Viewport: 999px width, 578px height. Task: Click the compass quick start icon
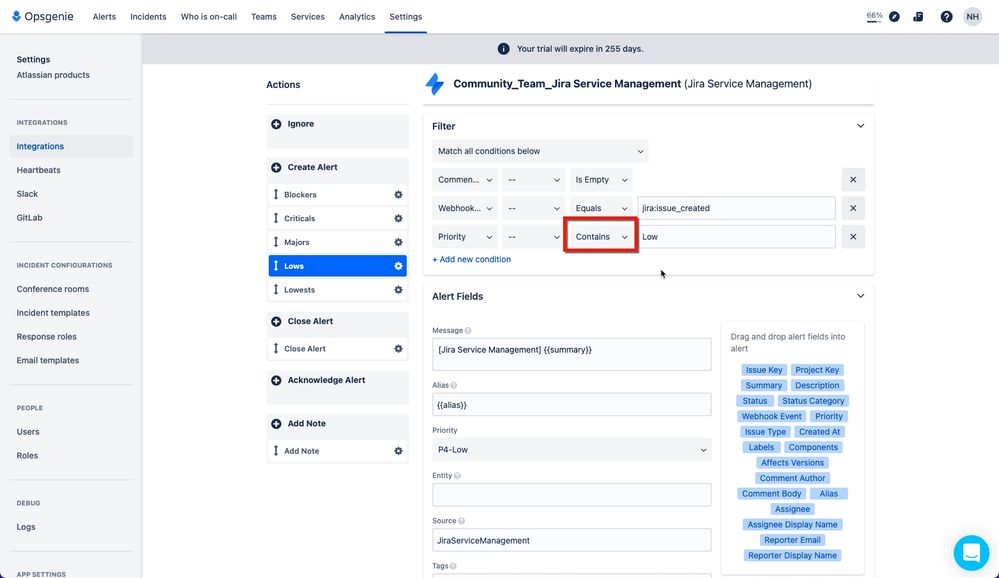[895, 17]
